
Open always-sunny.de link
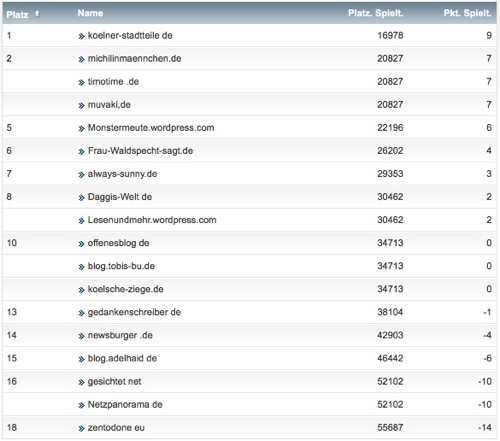(x=122, y=174)
